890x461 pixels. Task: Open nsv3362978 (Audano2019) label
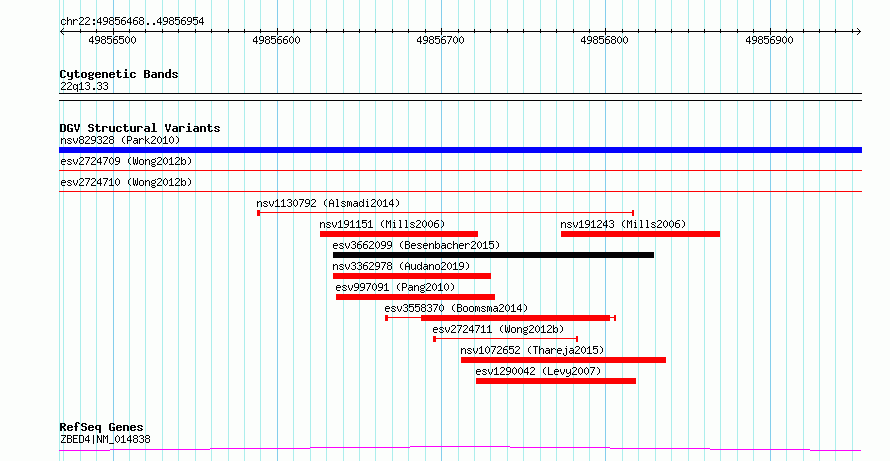coord(401,266)
